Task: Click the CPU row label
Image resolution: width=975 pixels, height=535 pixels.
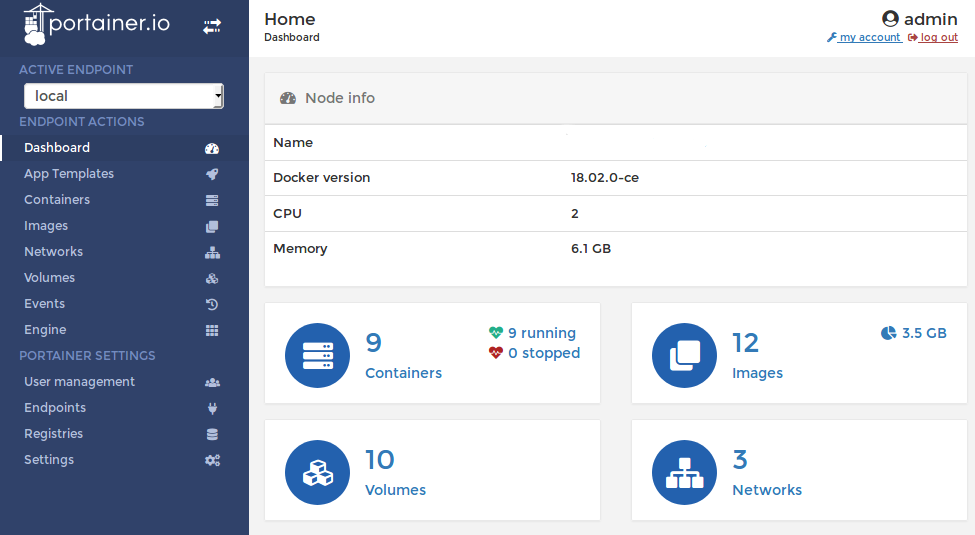Action: 287,213
